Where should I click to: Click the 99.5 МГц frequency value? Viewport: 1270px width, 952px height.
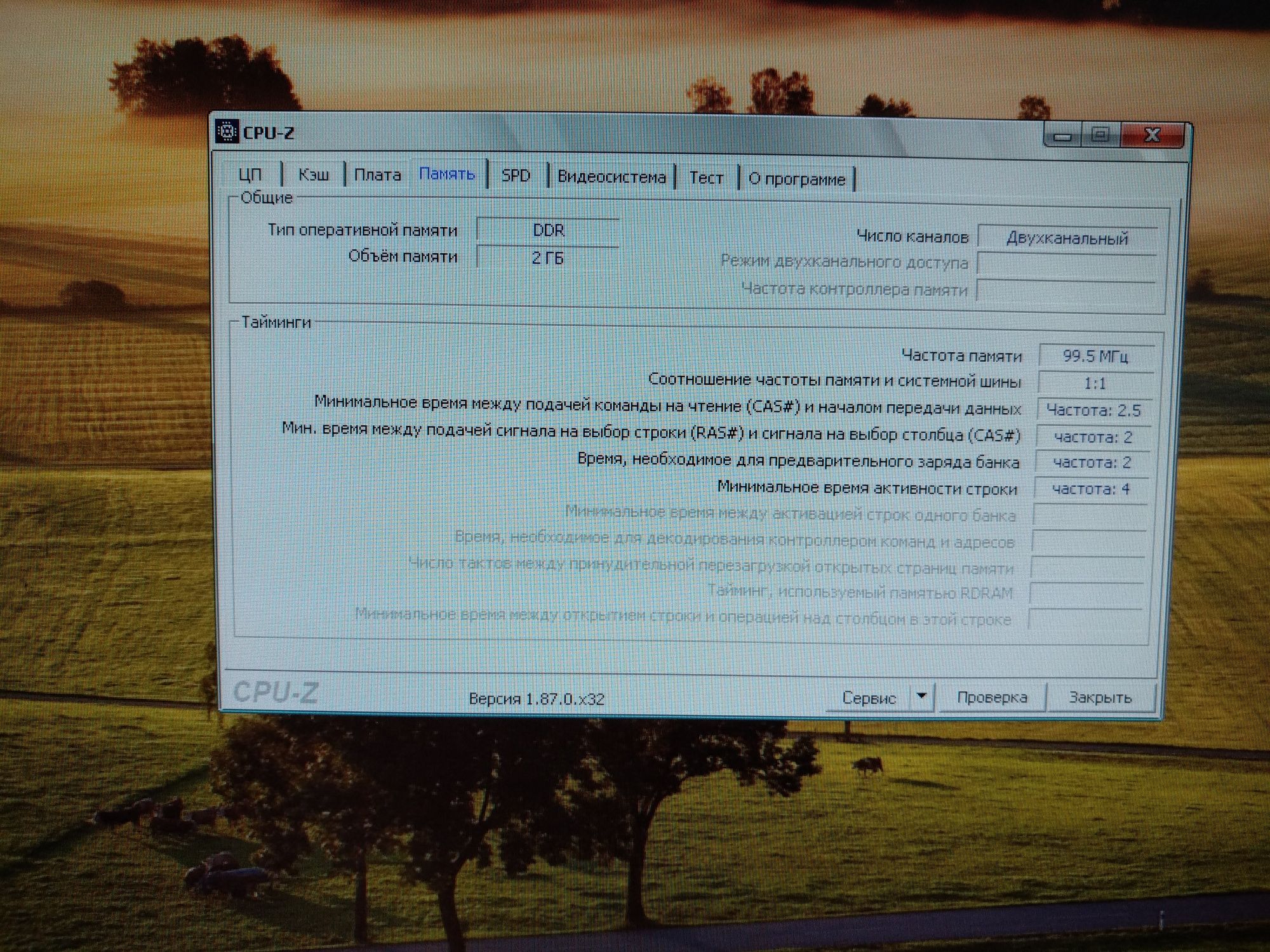click(x=1095, y=356)
